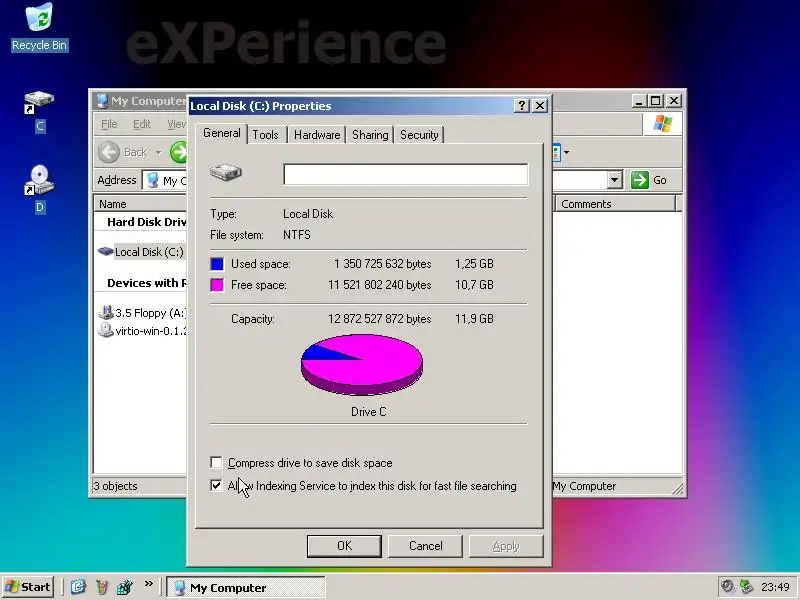The height and width of the screenshot is (600, 800).
Task: Click the '3 objects' status bar text
Action: [x=115, y=486]
